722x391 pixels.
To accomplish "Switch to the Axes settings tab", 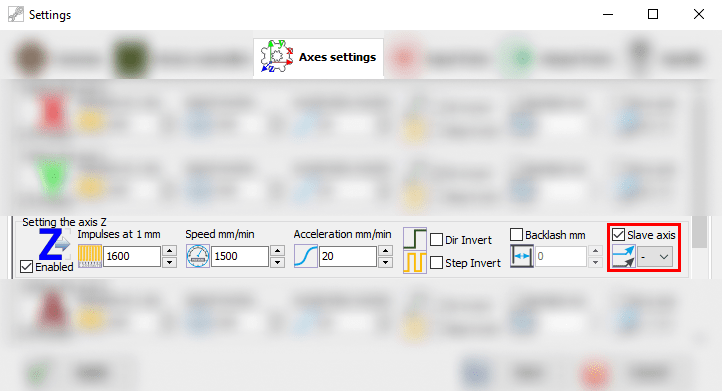I will 318,58.
